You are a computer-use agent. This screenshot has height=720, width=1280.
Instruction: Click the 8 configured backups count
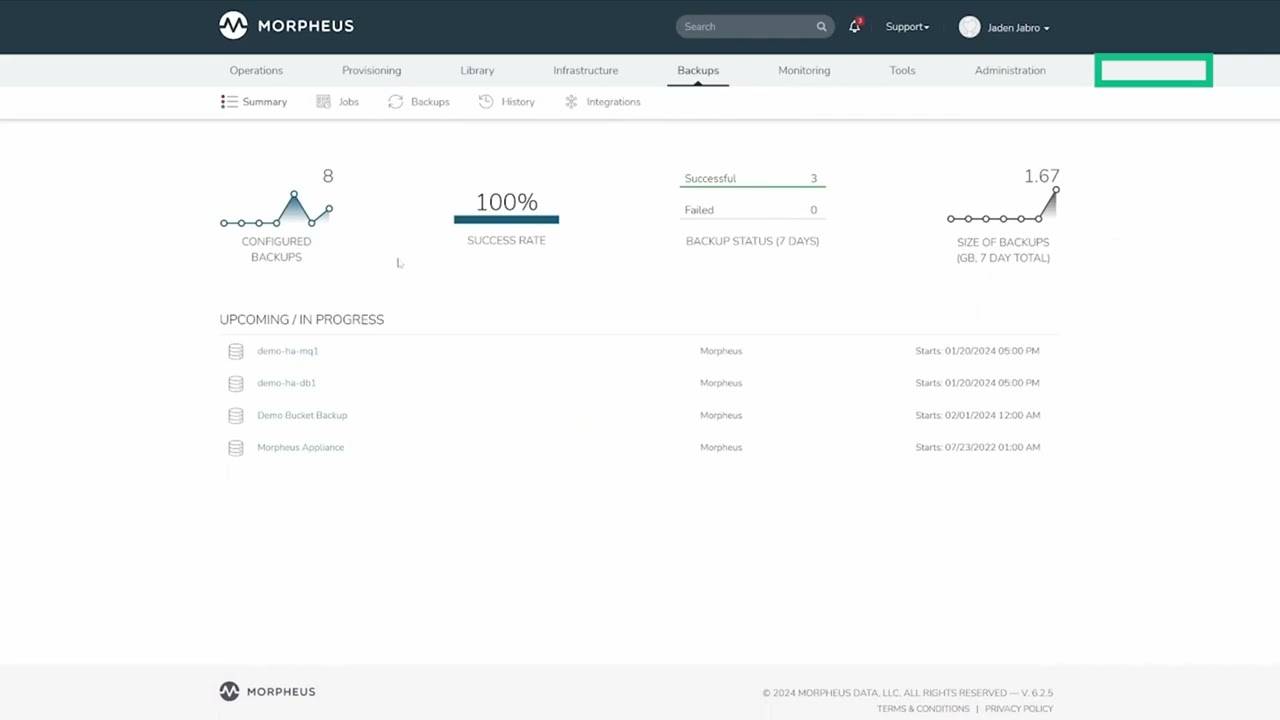tap(328, 176)
